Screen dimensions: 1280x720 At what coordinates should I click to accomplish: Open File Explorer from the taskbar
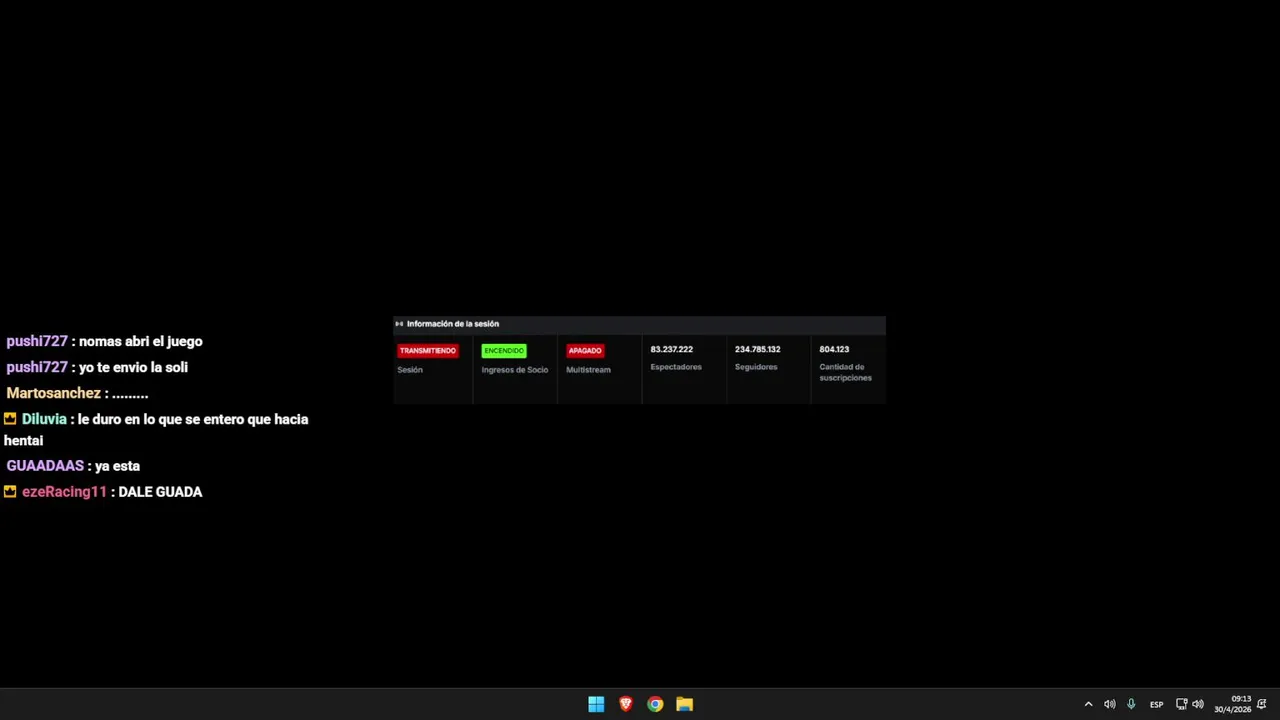[x=684, y=704]
